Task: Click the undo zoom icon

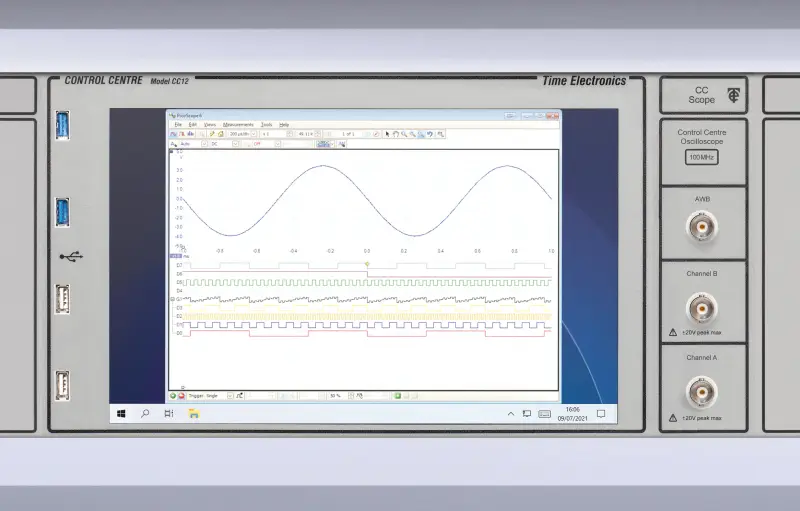Action: tap(431, 133)
